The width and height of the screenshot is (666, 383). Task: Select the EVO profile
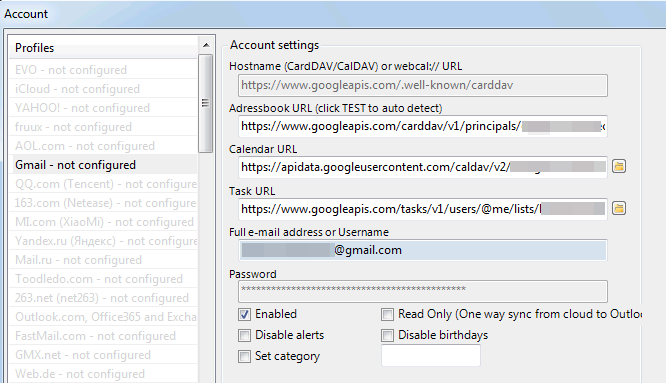point(103,69)
